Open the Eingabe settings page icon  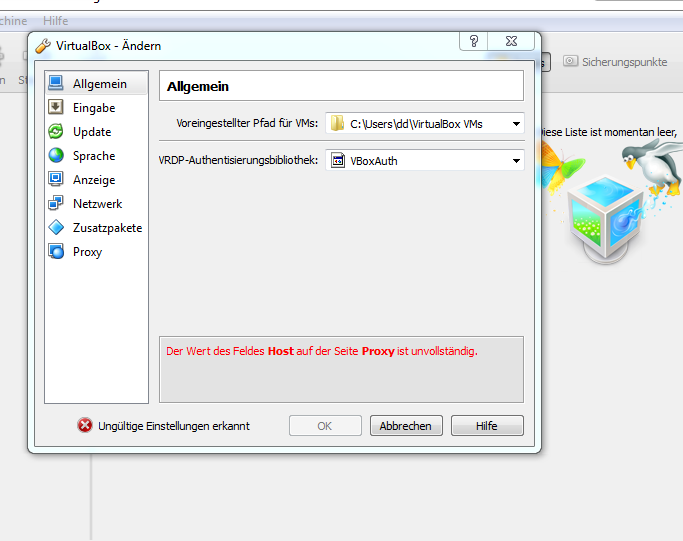click(x=56, y=107)
